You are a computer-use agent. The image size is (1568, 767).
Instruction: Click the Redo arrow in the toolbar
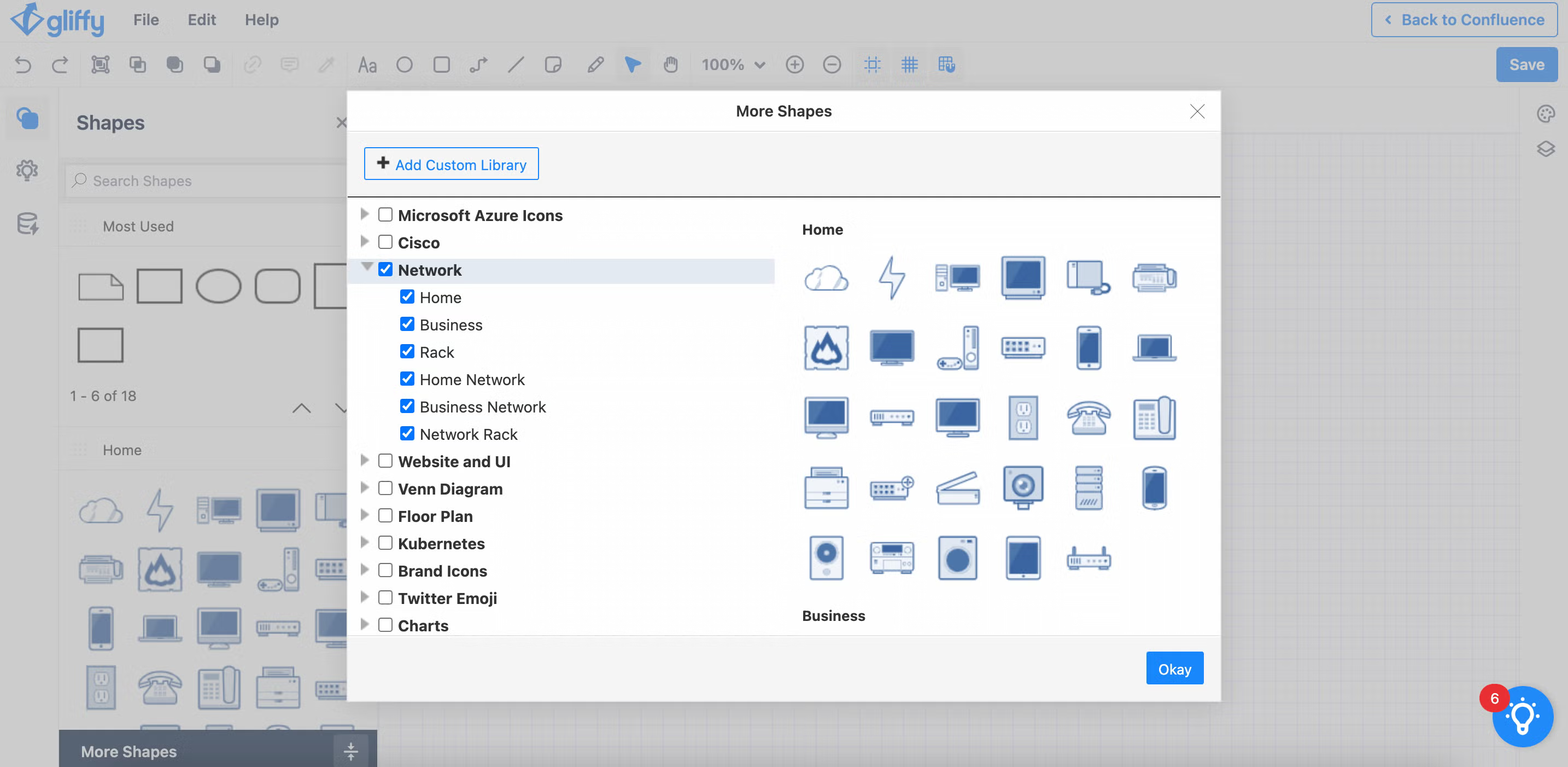[x=60, y=65]
